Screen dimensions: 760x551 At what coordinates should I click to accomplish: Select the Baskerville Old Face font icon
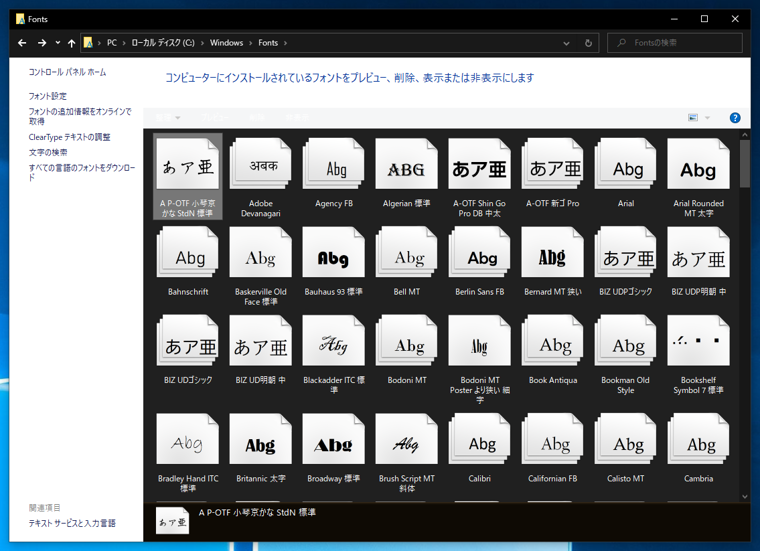(261, 252)
